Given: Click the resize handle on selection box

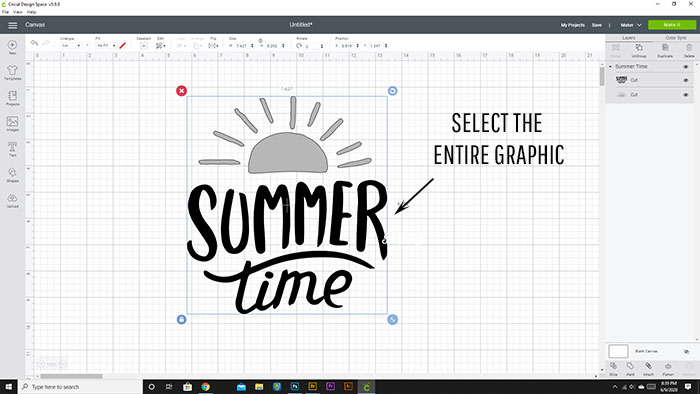Looking at the screenshot, I should point(392,319).
